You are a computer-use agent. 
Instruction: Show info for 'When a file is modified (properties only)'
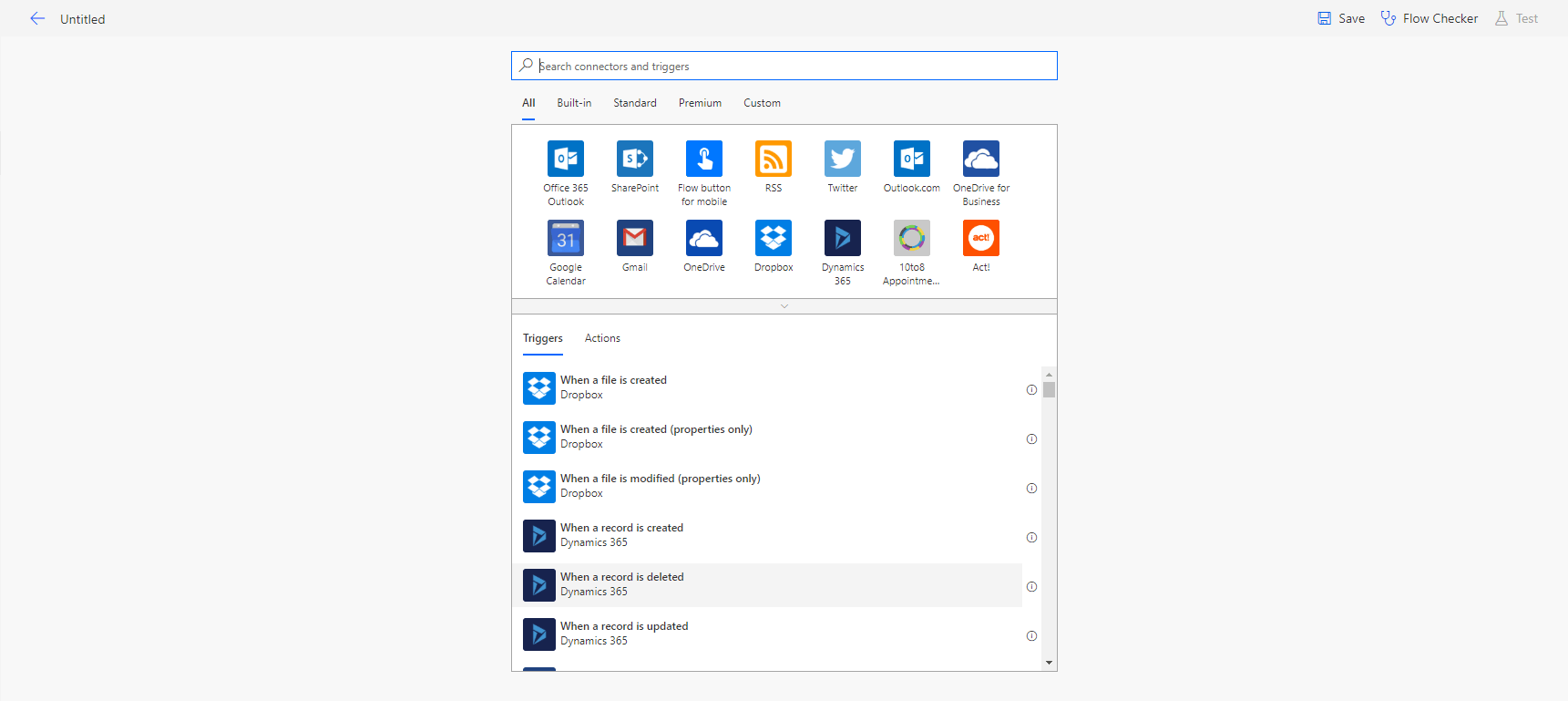coord(1031,489)
